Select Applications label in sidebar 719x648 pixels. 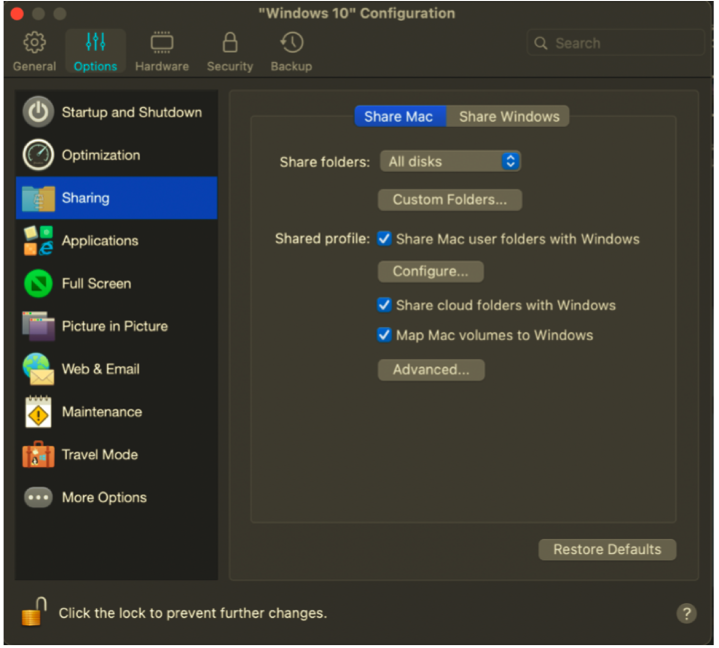100,241
